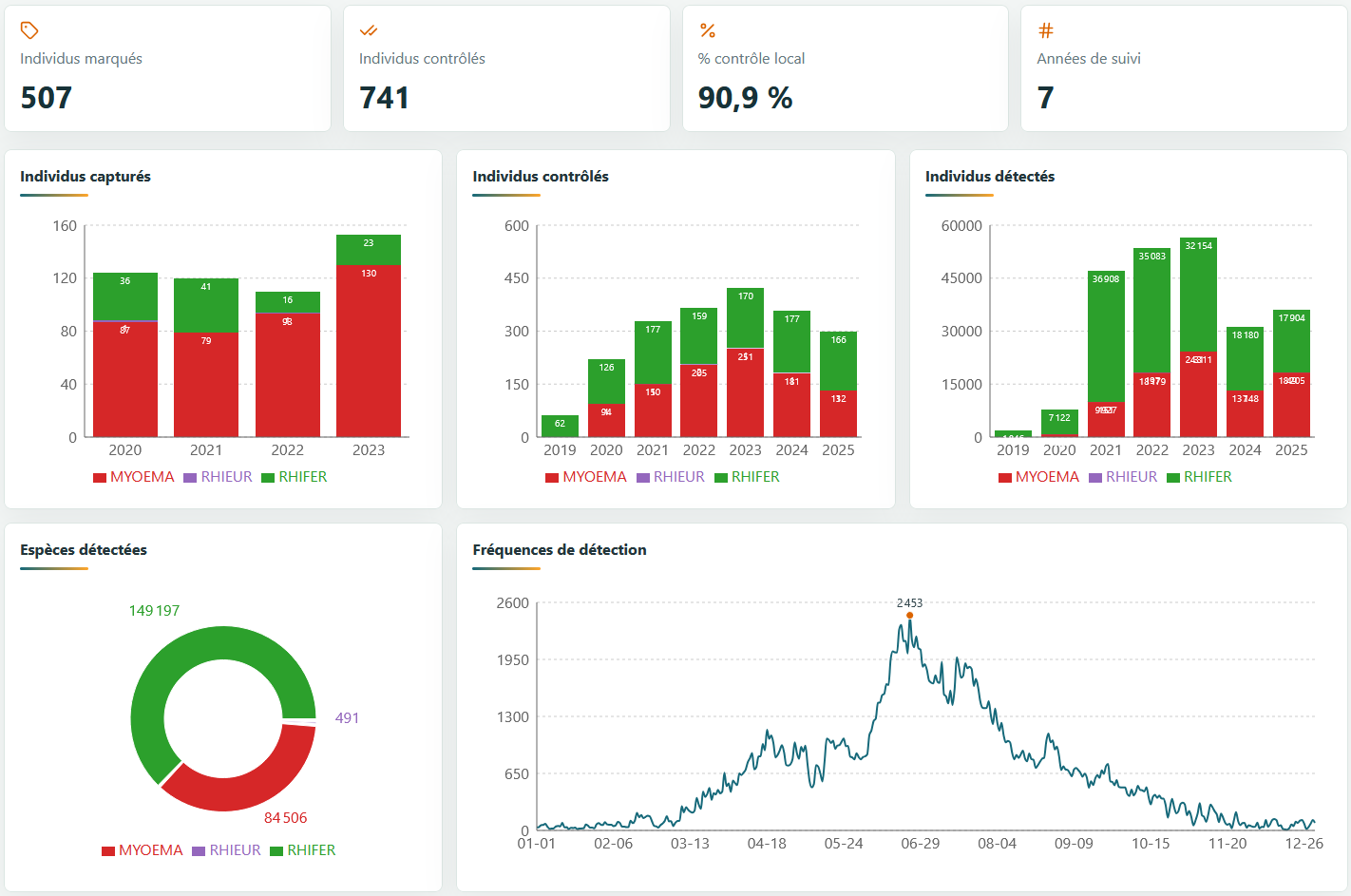Click the tag icon on Individus marqués card

[x=29, y=30]
